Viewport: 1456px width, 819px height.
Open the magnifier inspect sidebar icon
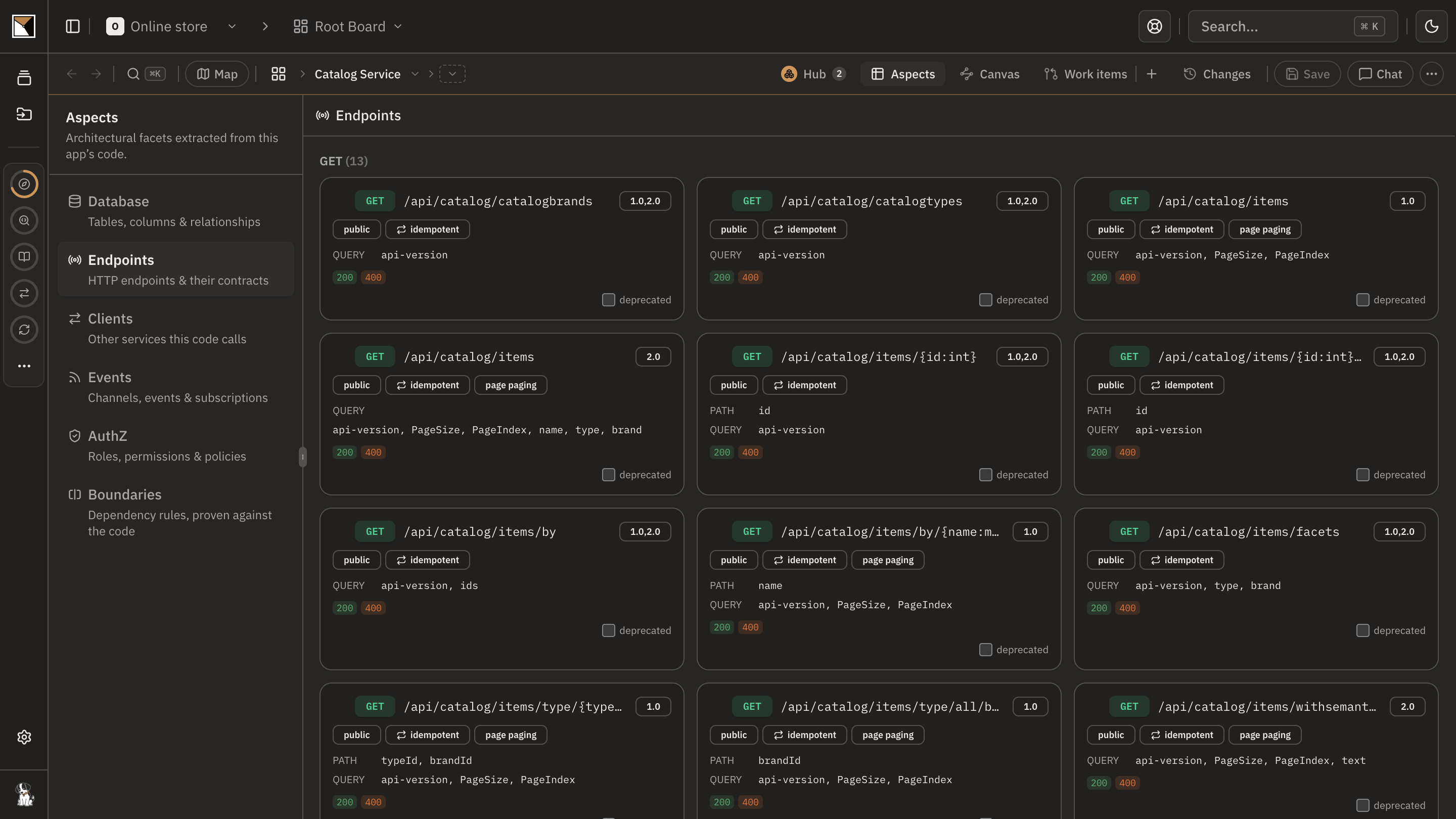[24, 220]
